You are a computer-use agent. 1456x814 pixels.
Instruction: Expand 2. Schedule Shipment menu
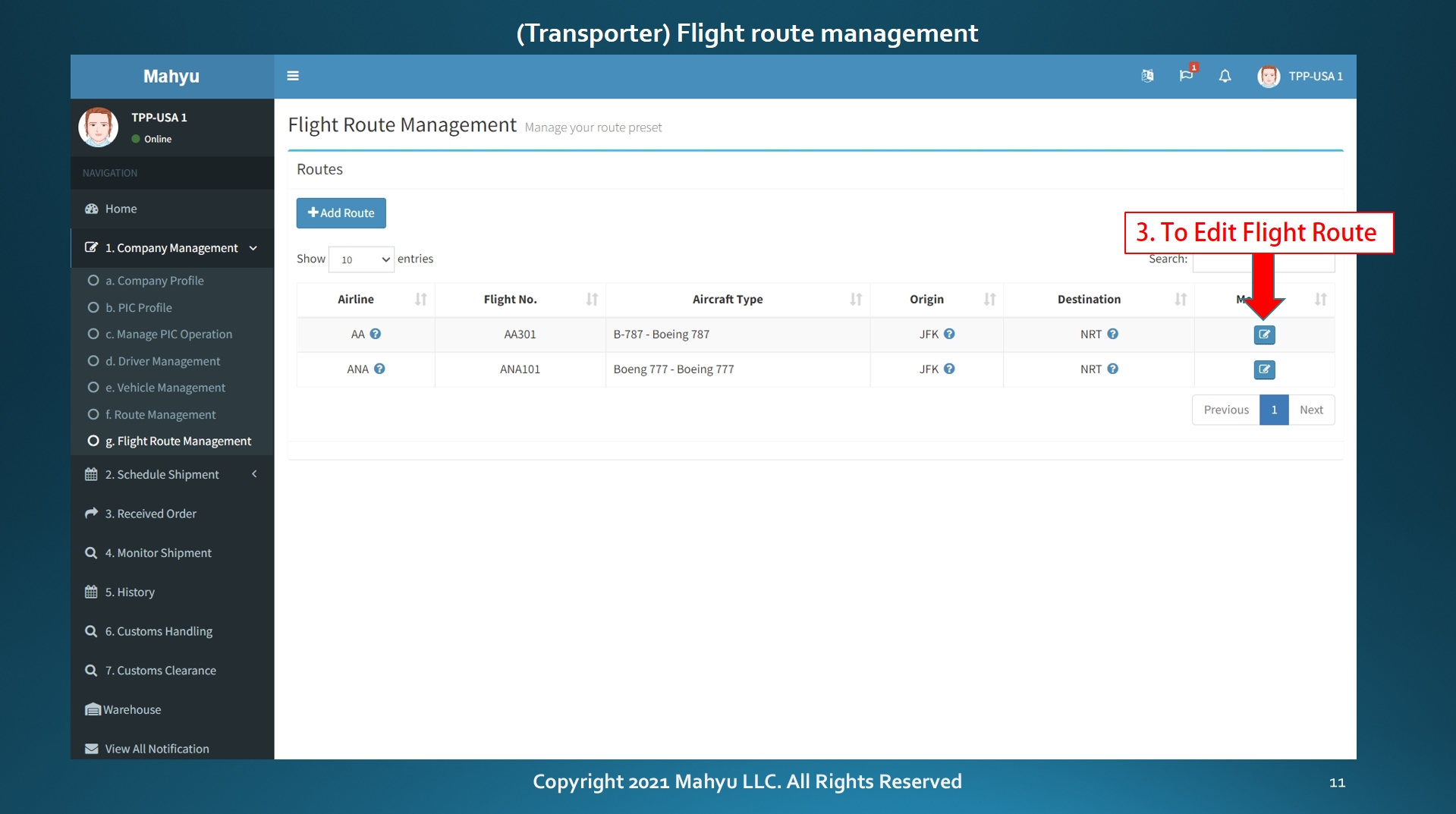pos(172,474)
